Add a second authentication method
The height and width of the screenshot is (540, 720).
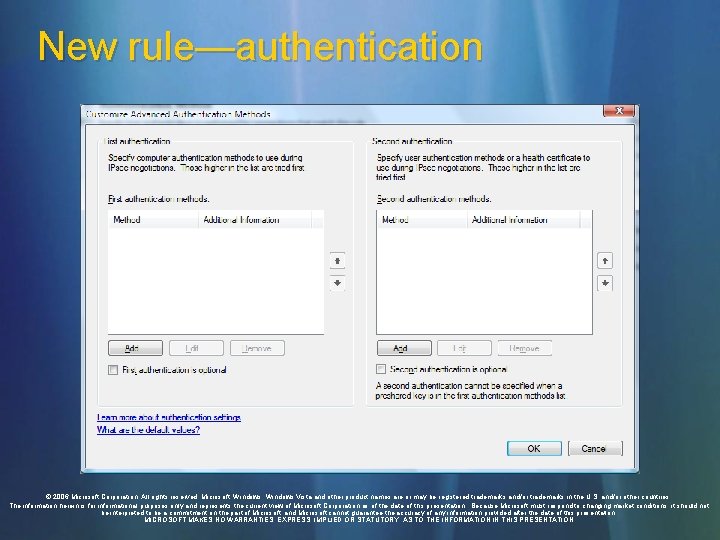[x=404, y=348]
